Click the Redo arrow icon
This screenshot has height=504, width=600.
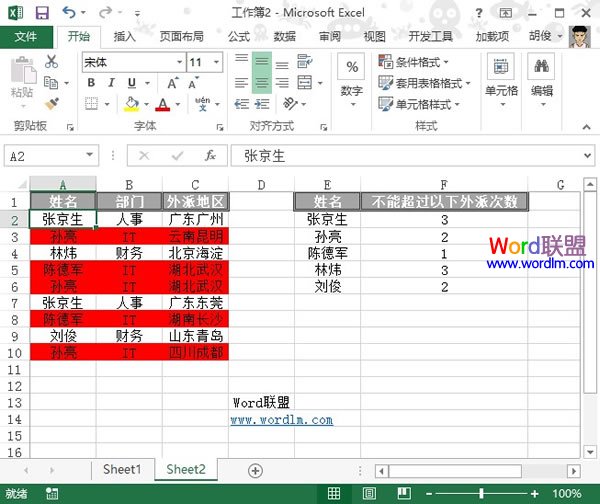point(105,13)
